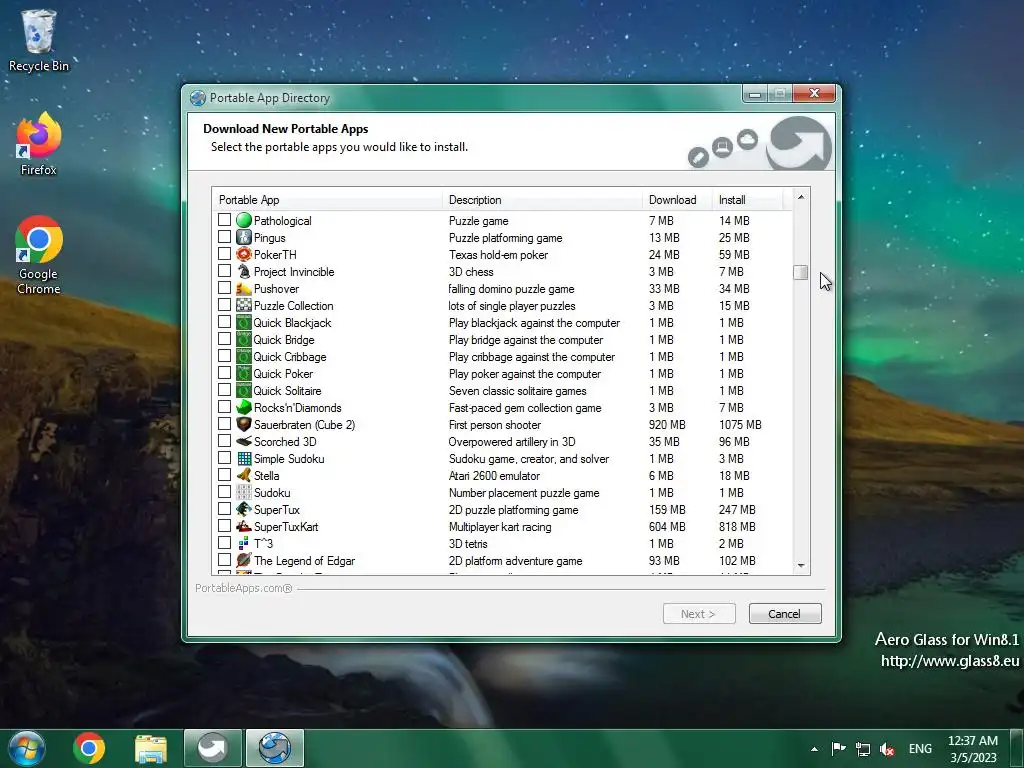
Task: Tick the Stella checkbox
Action: click(224, 475)
